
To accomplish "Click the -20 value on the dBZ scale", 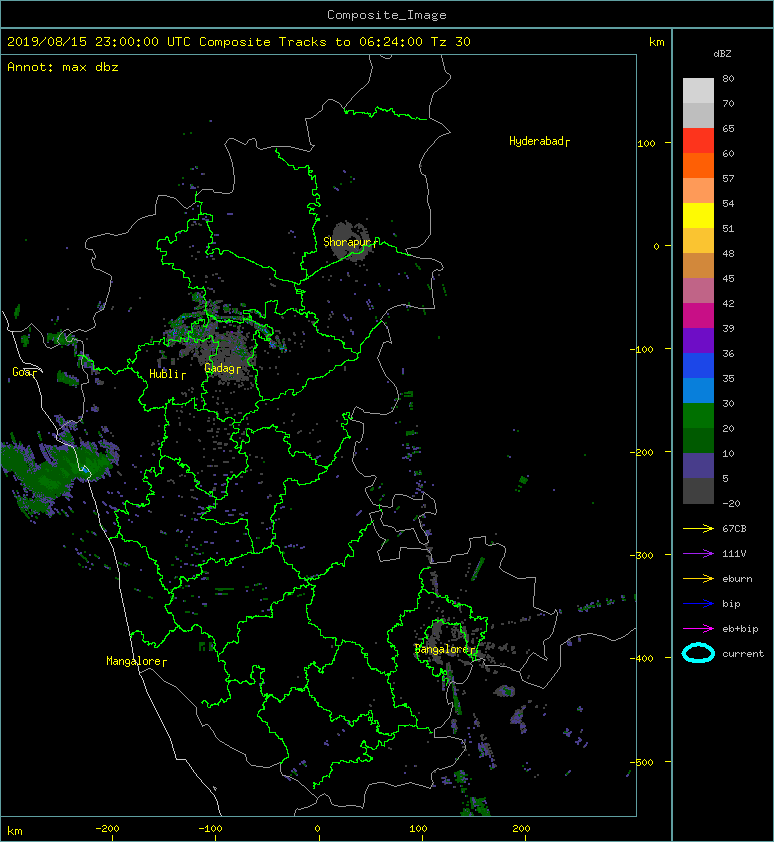I will (731, 504).
